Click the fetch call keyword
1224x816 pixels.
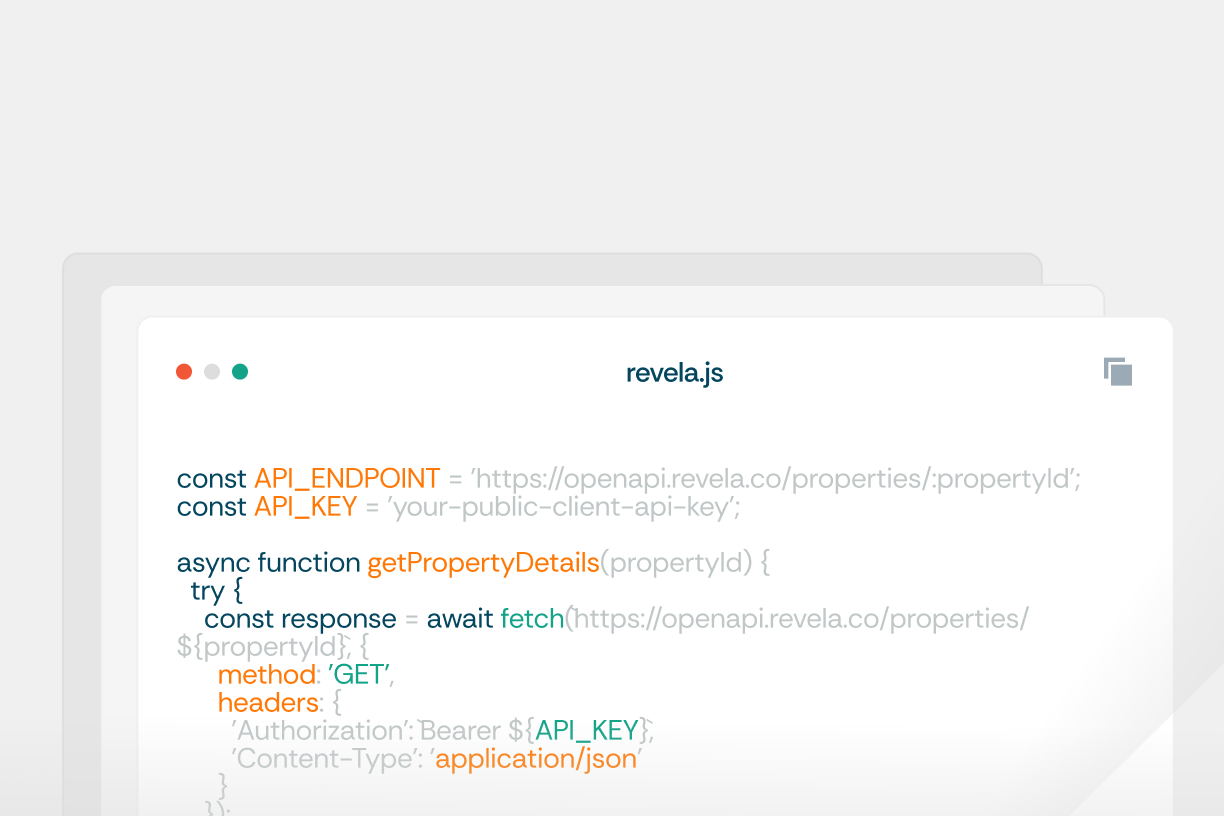coord(532,618)
